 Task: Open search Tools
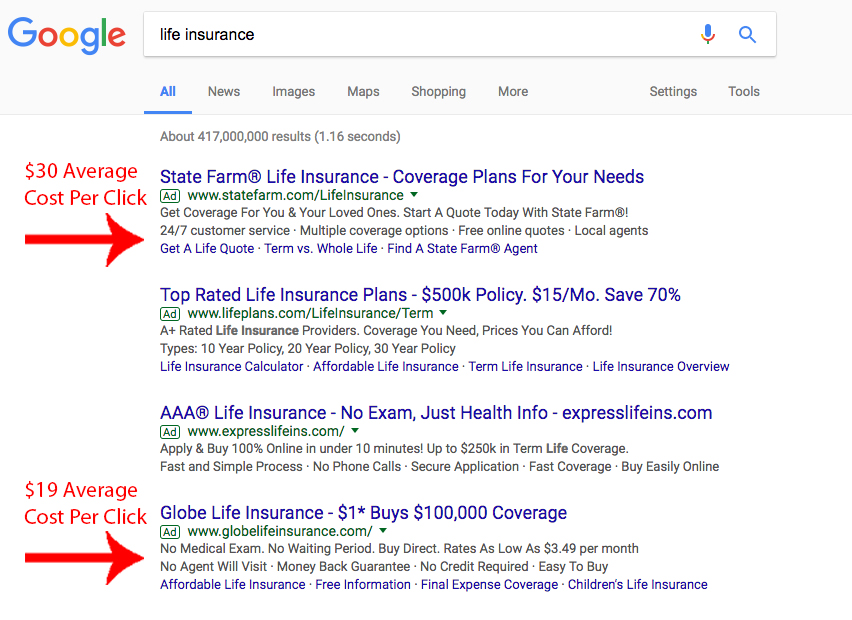pos(744,91)
